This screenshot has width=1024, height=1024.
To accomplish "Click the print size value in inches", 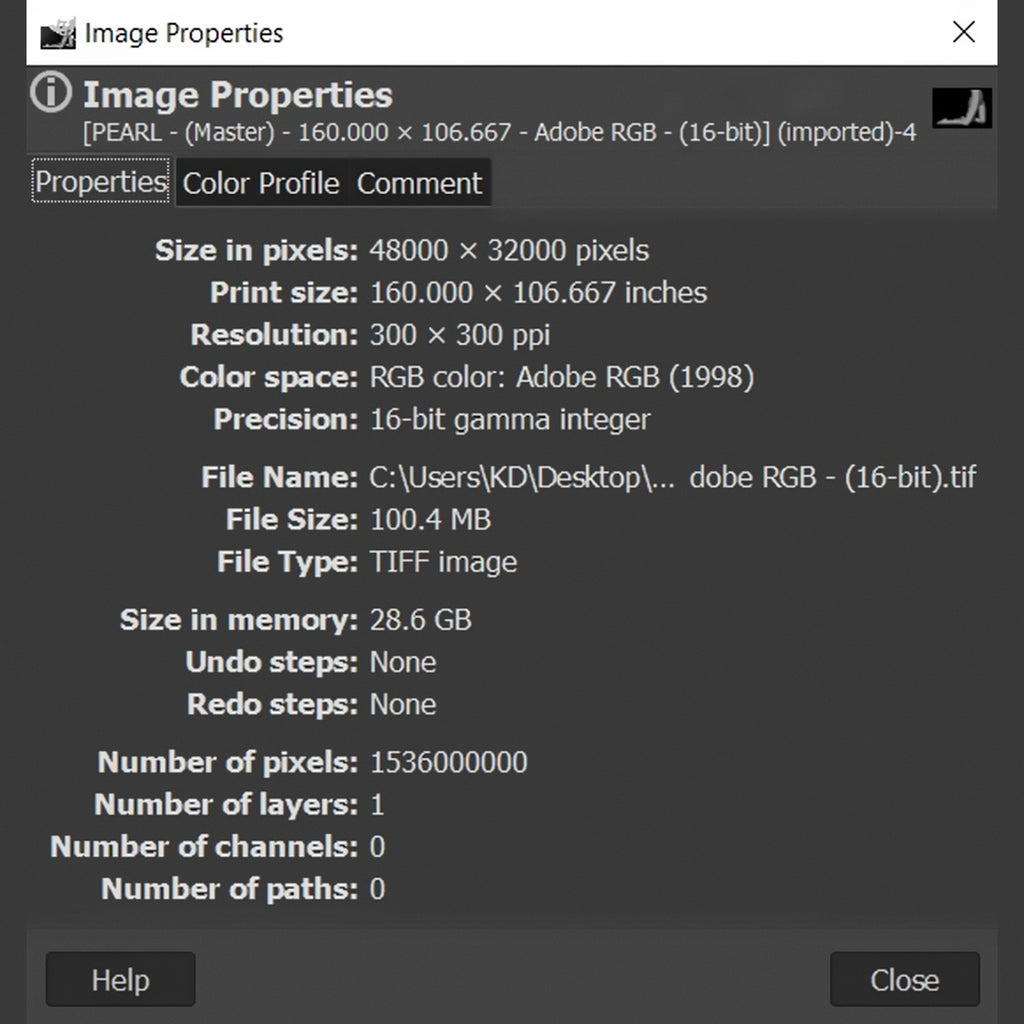I will (538, 293).
